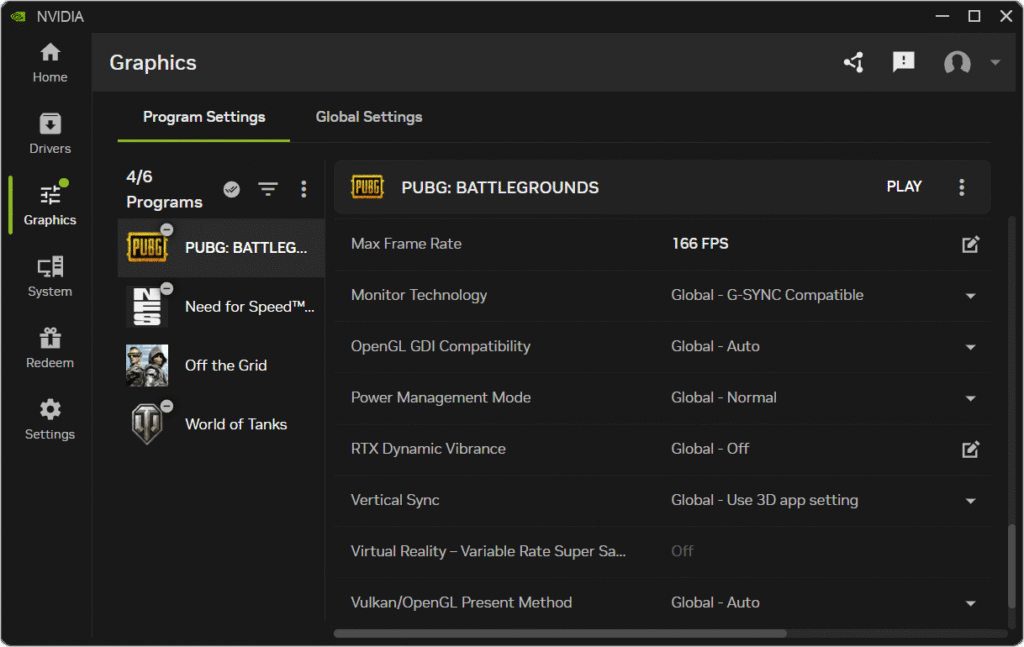The width and height of the screenshot is (1024, 647).
Task: Open the user account avatar
Action: click(957, 63)
